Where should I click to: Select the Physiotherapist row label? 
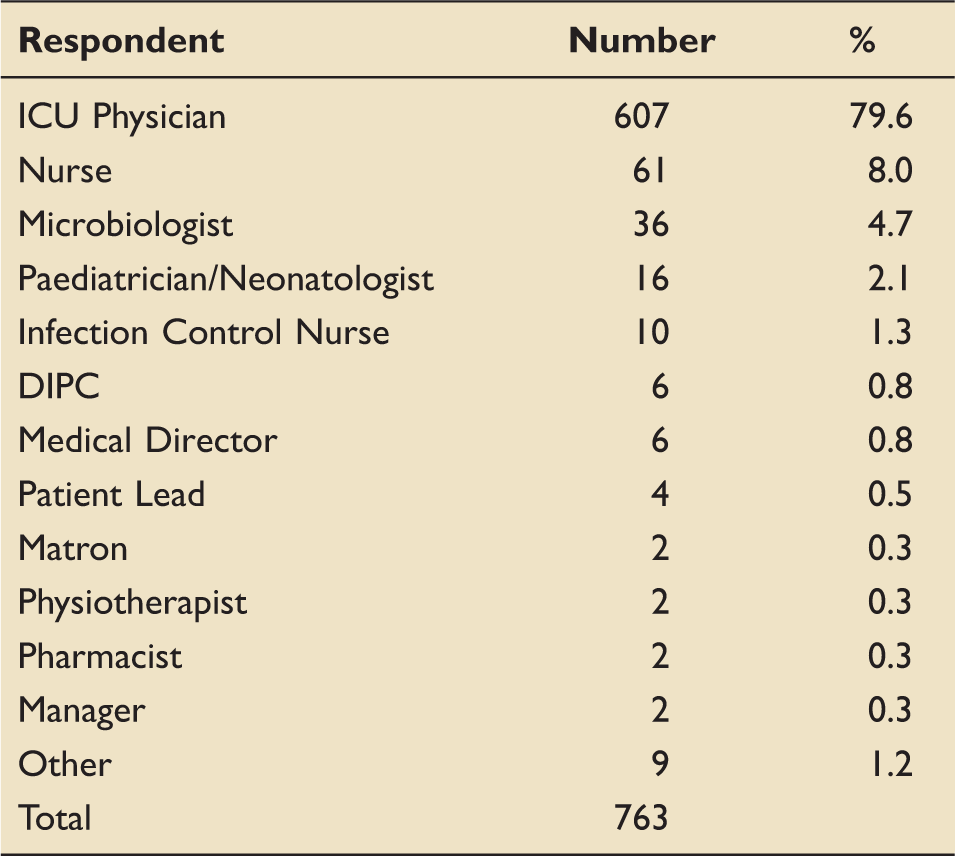click(x=133, y=604)
